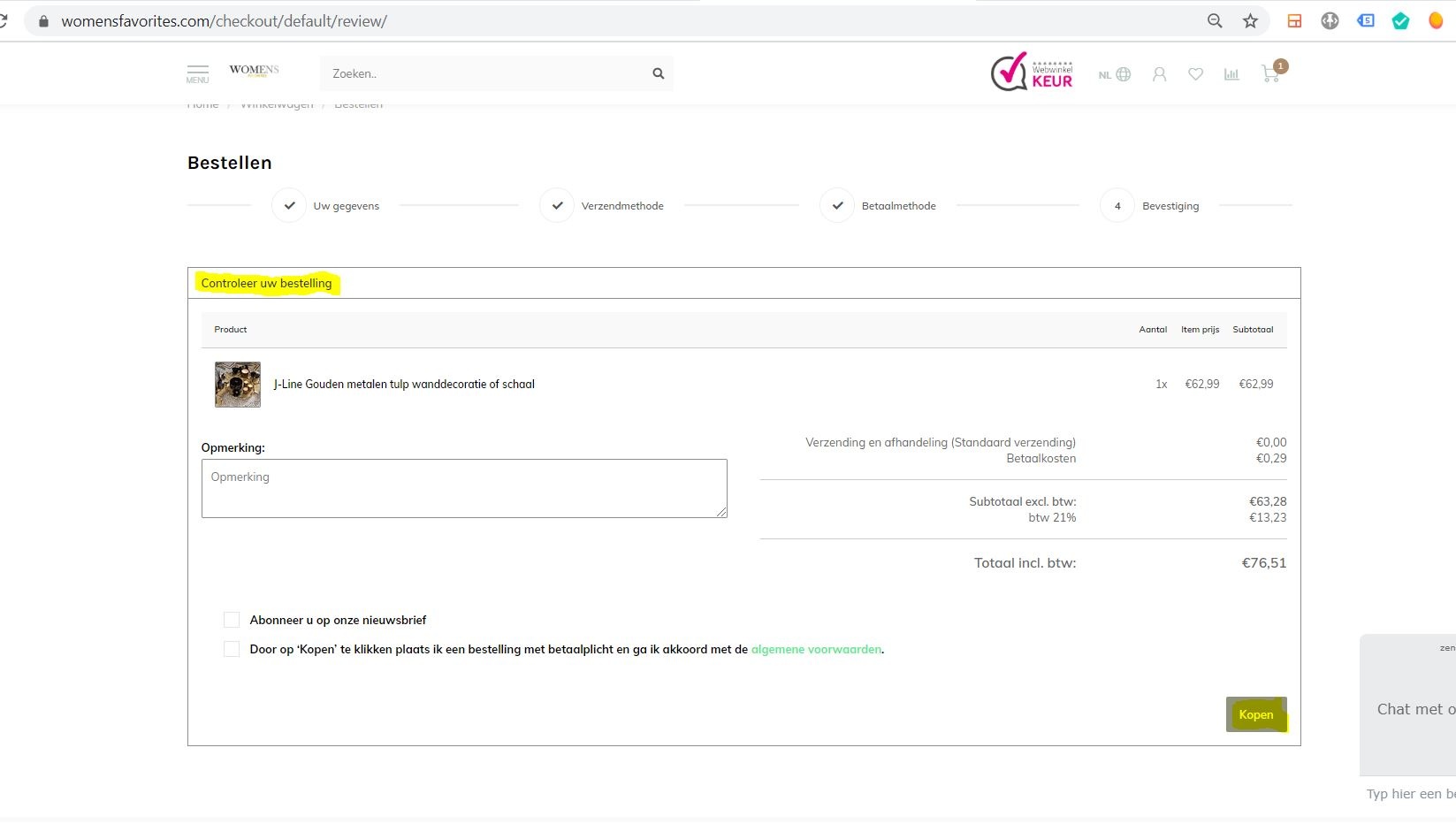Open the NL language globe selector
Viewport: 1456px width, 824px height.
[x=1115, y=75]
